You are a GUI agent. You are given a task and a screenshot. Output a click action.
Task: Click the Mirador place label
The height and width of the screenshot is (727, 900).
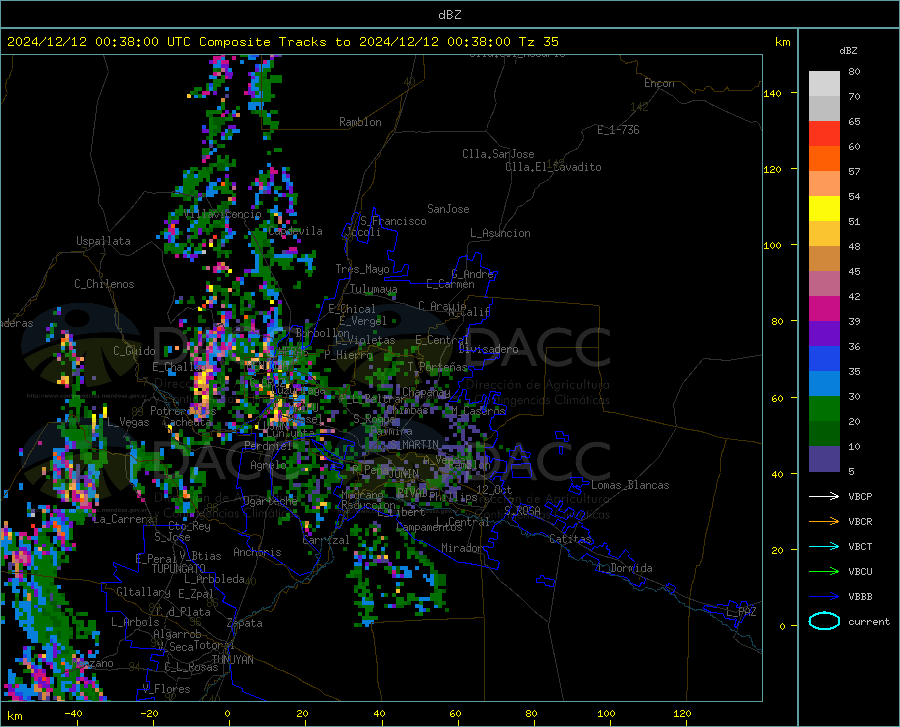(x=462, y=548)
